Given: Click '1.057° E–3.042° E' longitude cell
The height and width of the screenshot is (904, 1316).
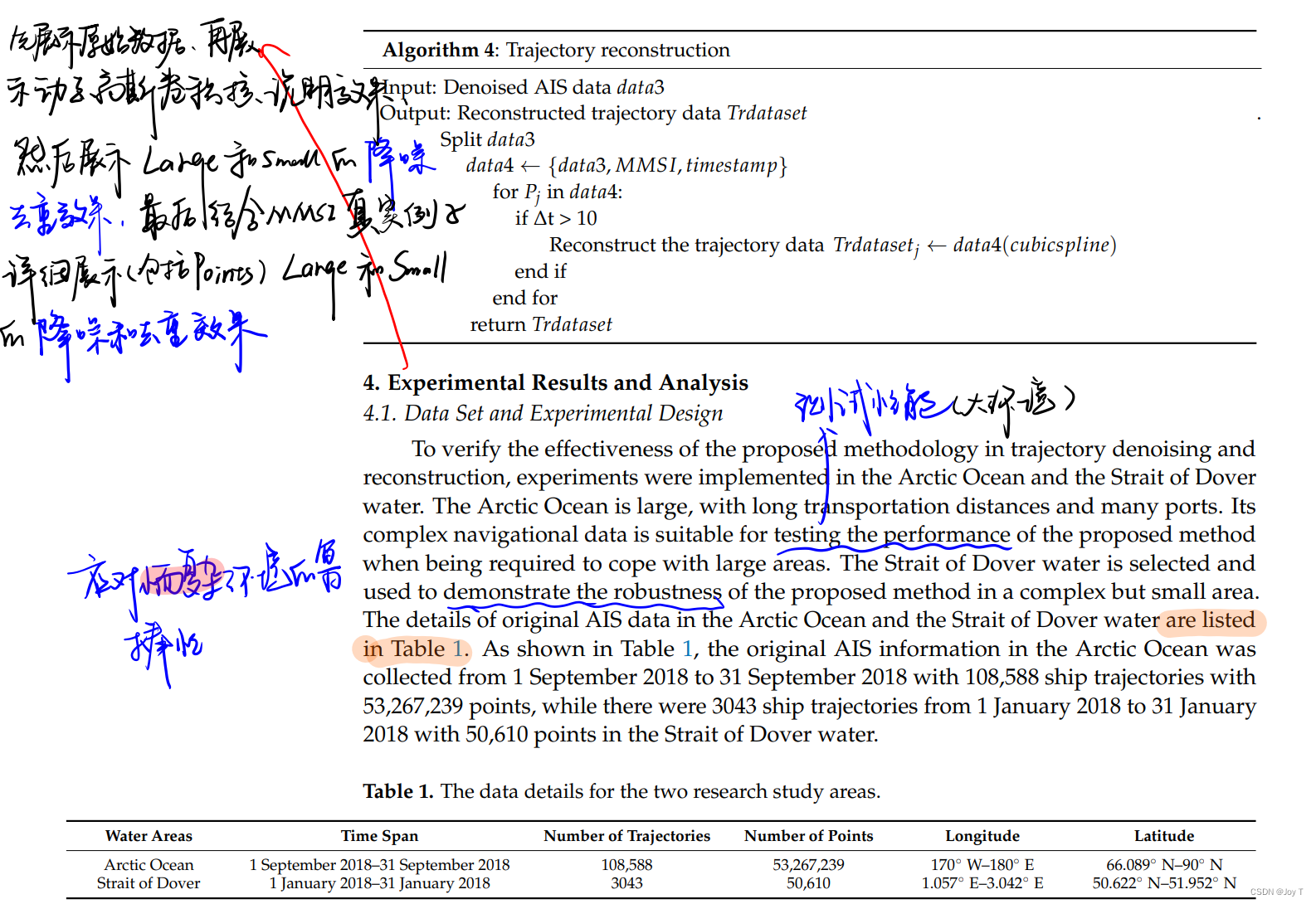Looking at the screenshot, I should (982, 883).
